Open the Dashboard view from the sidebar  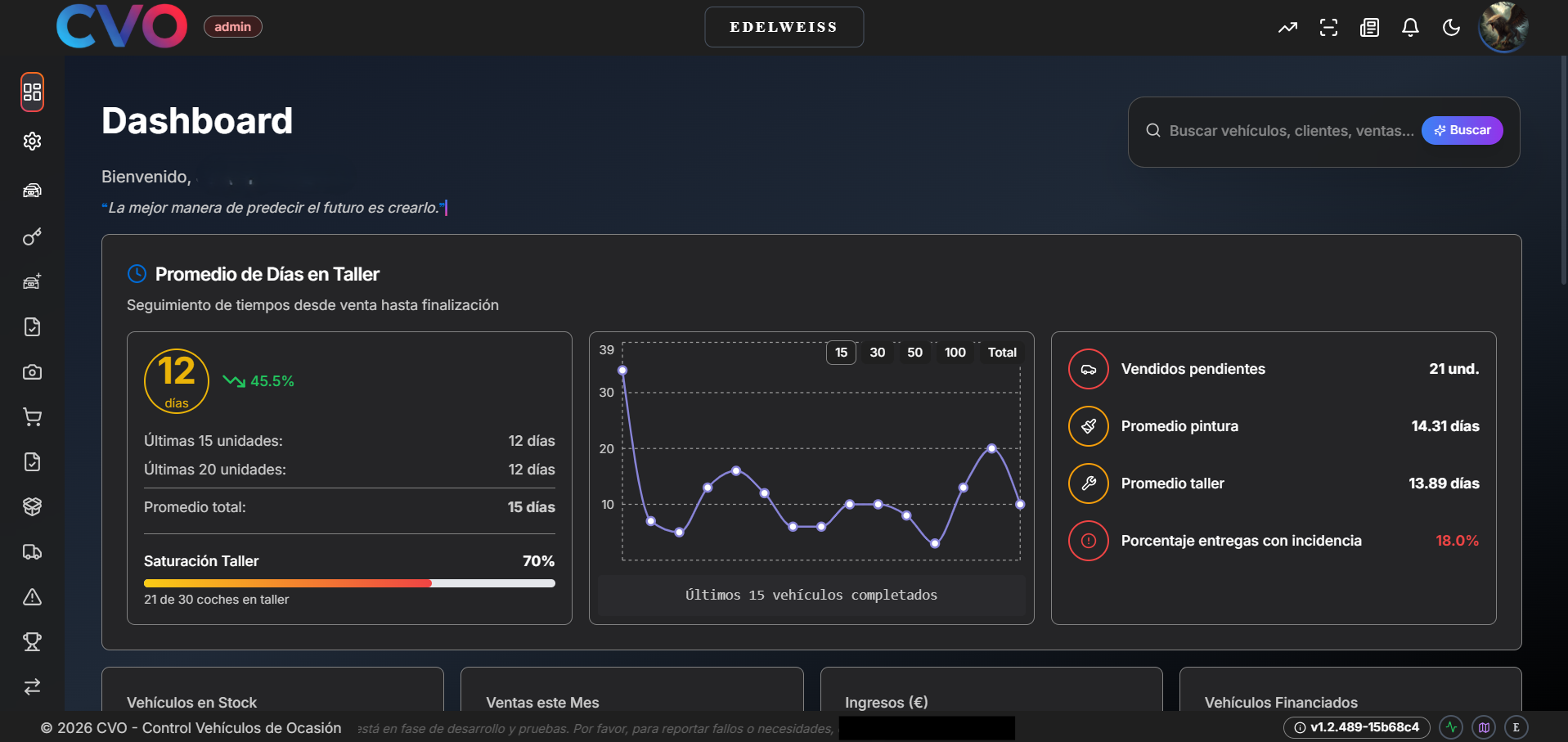[32, 92]
